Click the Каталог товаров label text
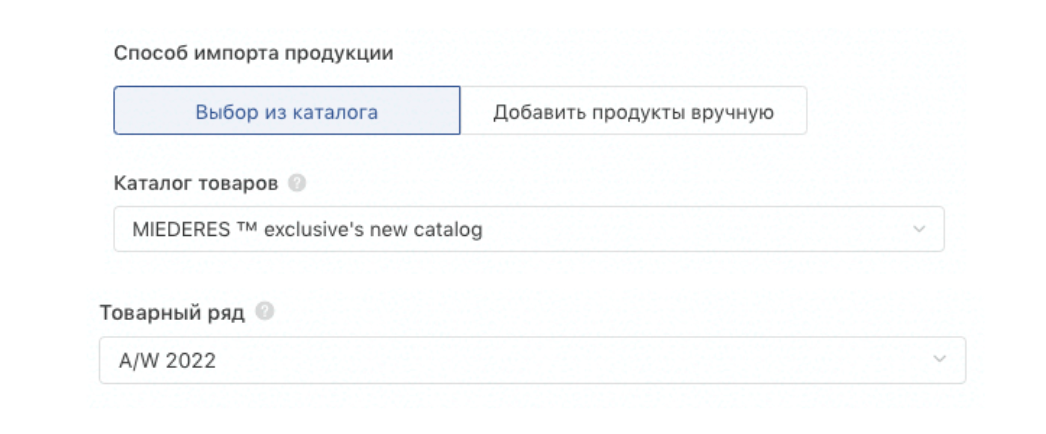This screenshot has height=434, width=1046. (x=196, y=183)
